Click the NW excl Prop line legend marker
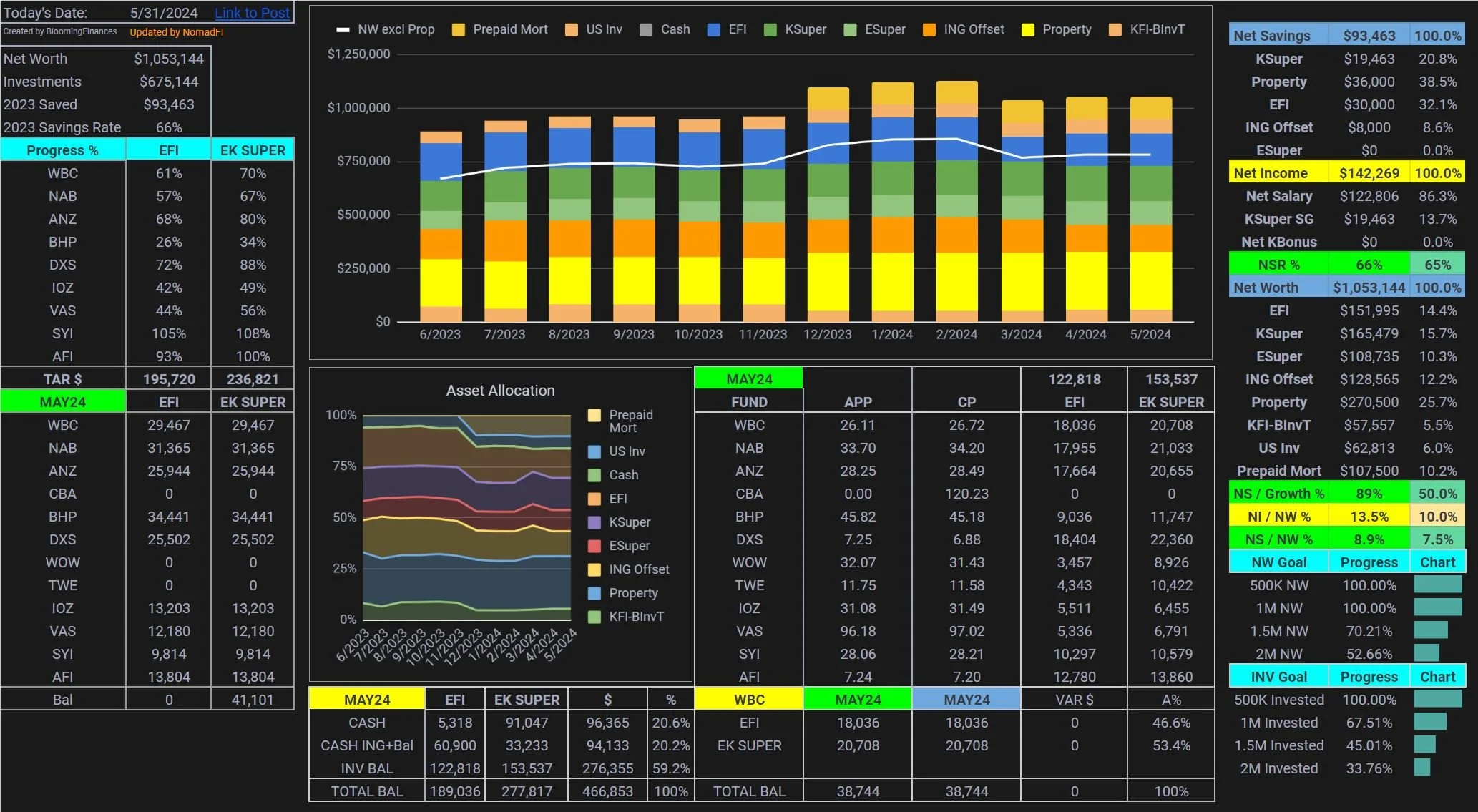The width and height of the screenshot is (1478, 812). point(343,29)
